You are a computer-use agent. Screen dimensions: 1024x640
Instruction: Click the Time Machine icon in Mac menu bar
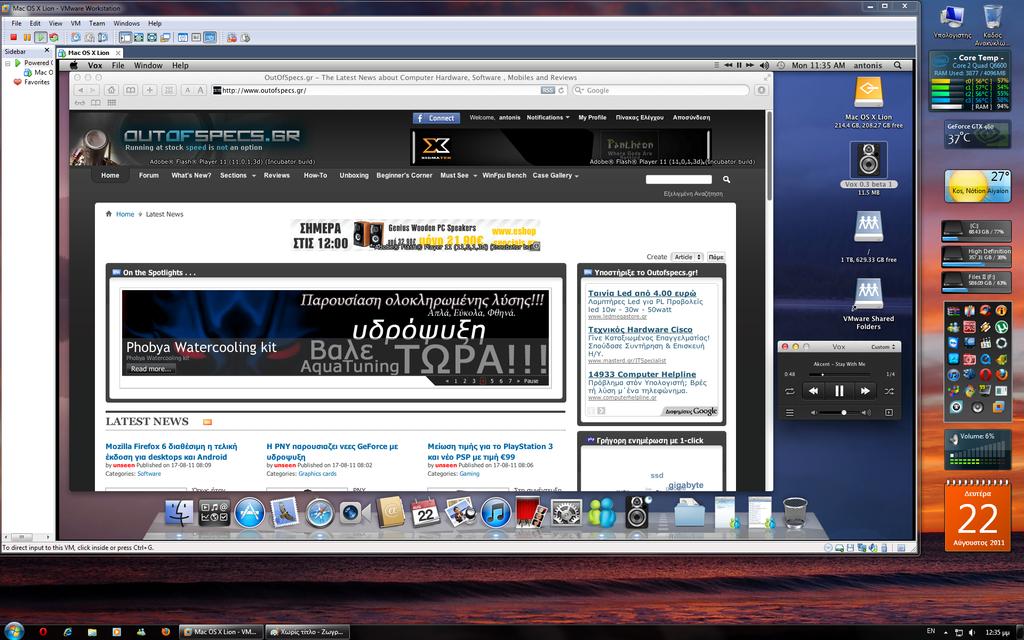click(x=780, y=65)
